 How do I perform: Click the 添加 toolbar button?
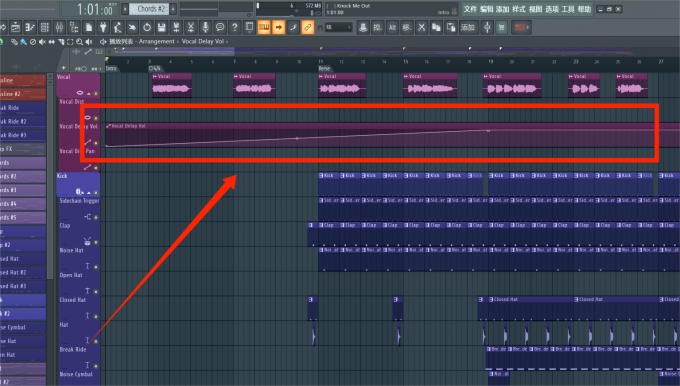click(x=468, y=27)
